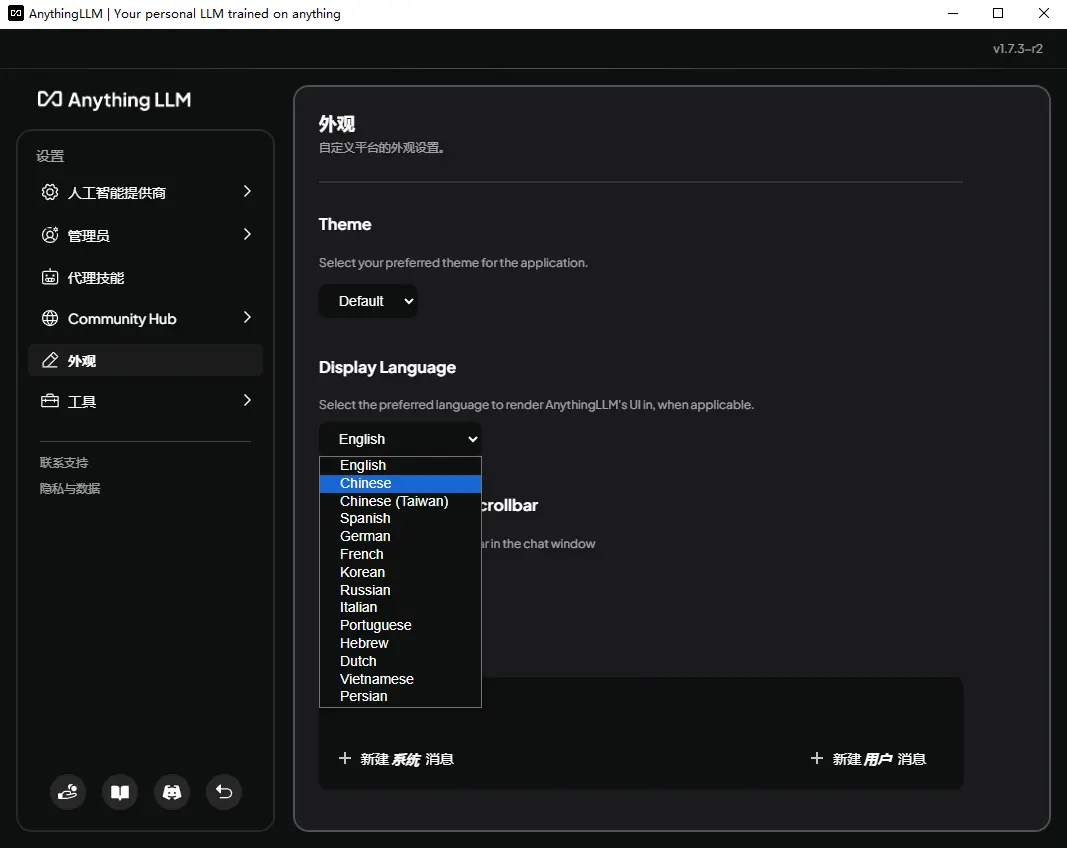Click the 隐私与数据 link

[x=70, y=489]
